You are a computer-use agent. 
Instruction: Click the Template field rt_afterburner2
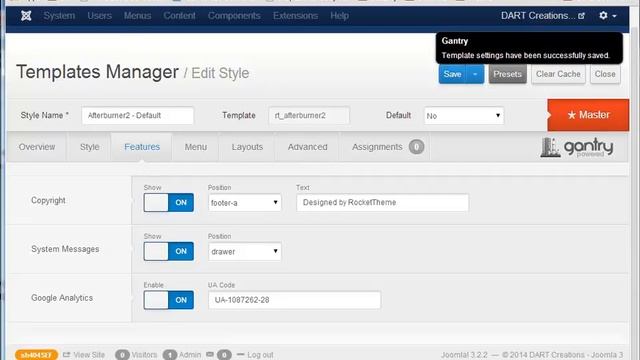(x=309, y=116)
